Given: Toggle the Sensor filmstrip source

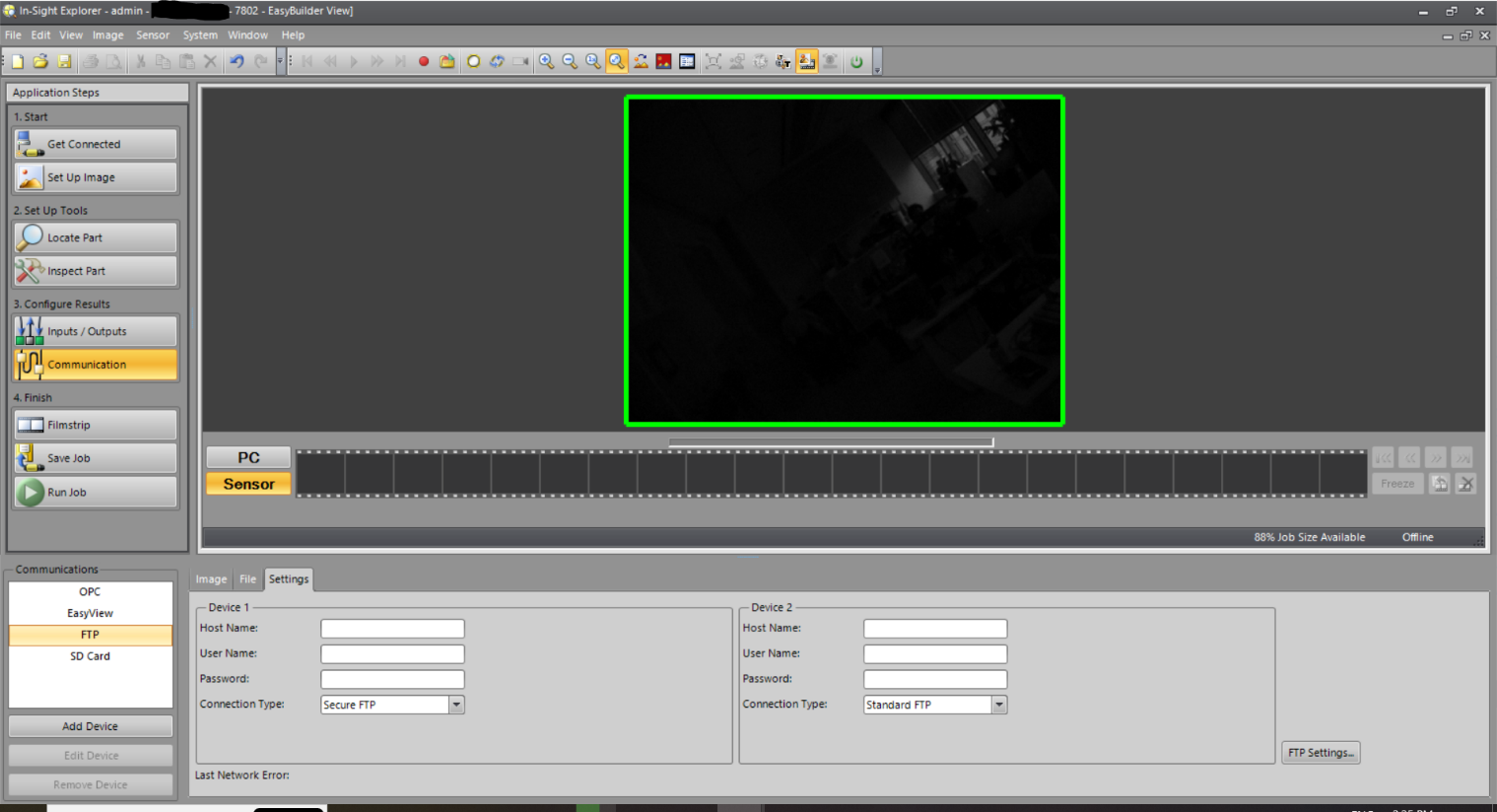Looking at the screenshot, I should [247, 483].
